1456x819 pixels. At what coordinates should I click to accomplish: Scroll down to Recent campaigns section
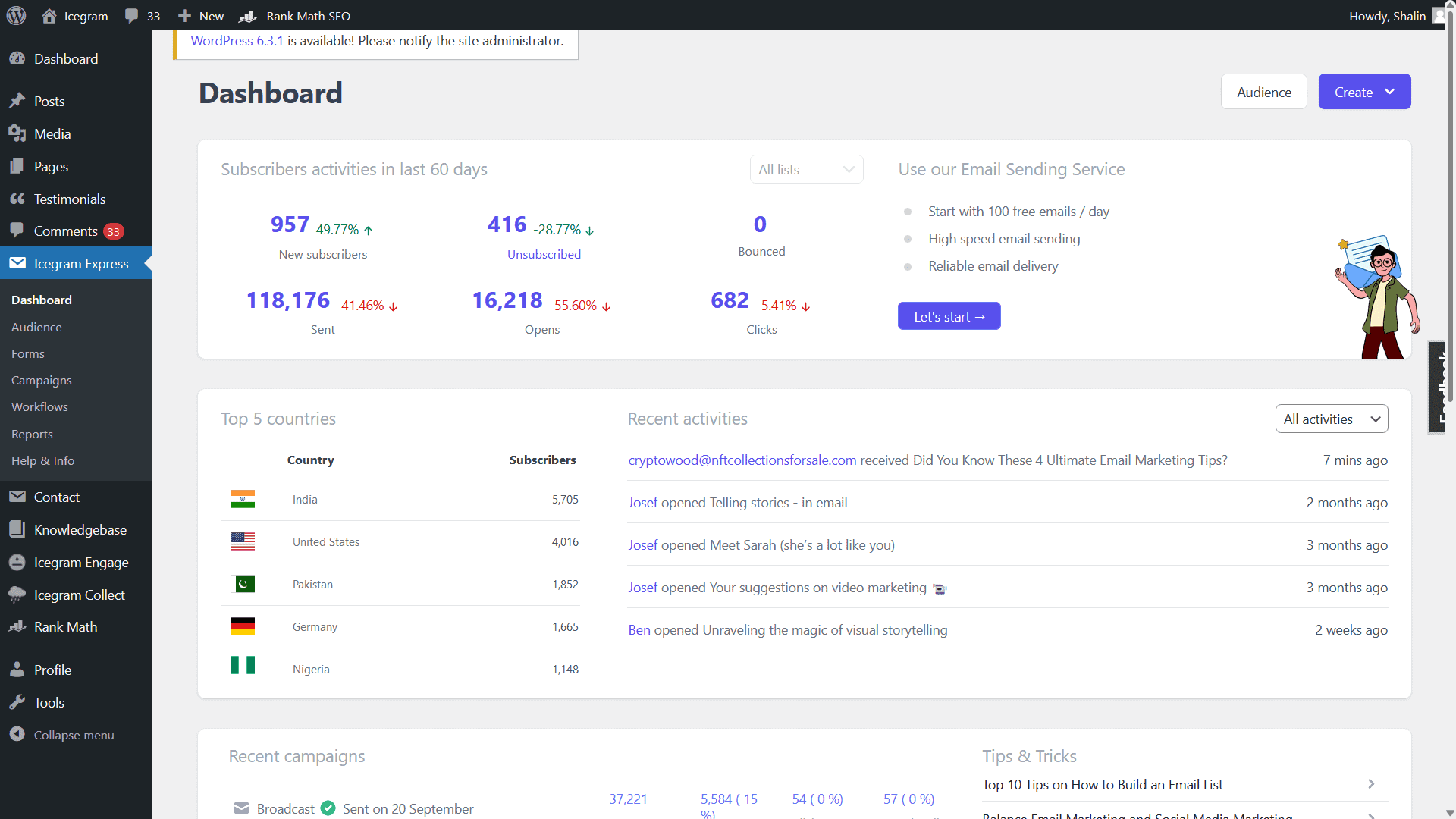pos(297,757)
